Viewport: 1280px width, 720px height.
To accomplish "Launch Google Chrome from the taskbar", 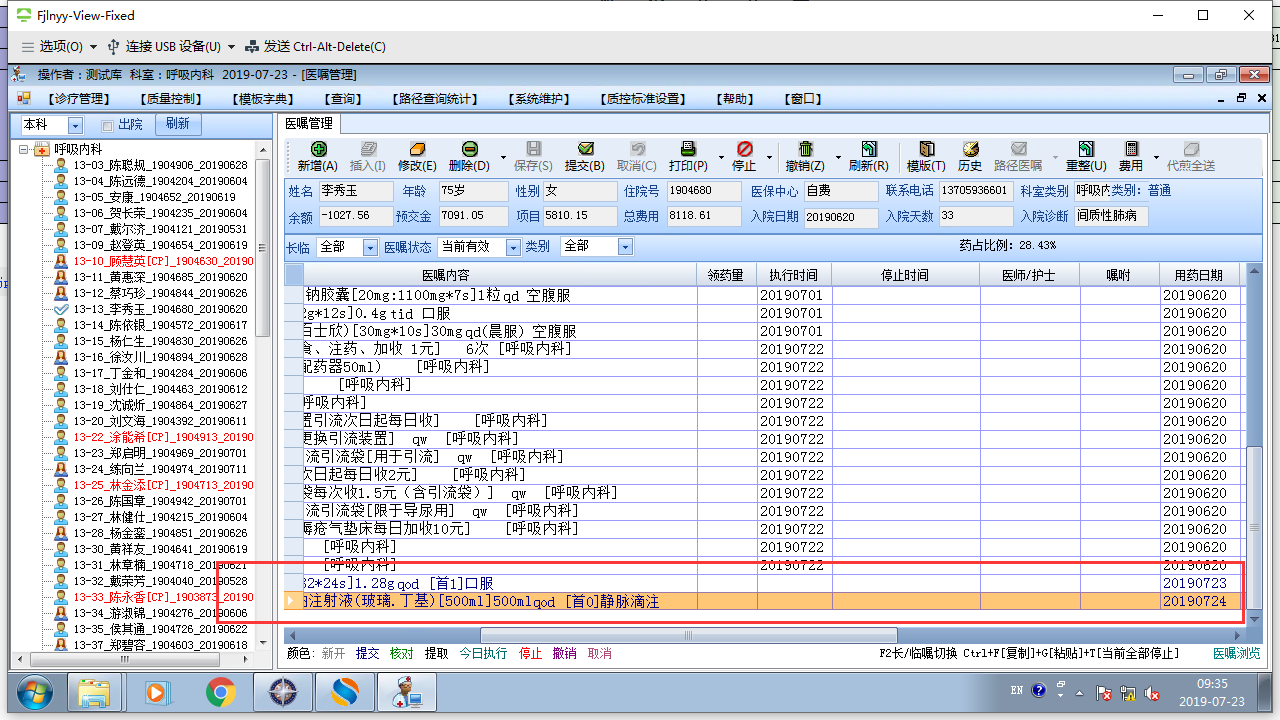I will [x=221, y=692].
